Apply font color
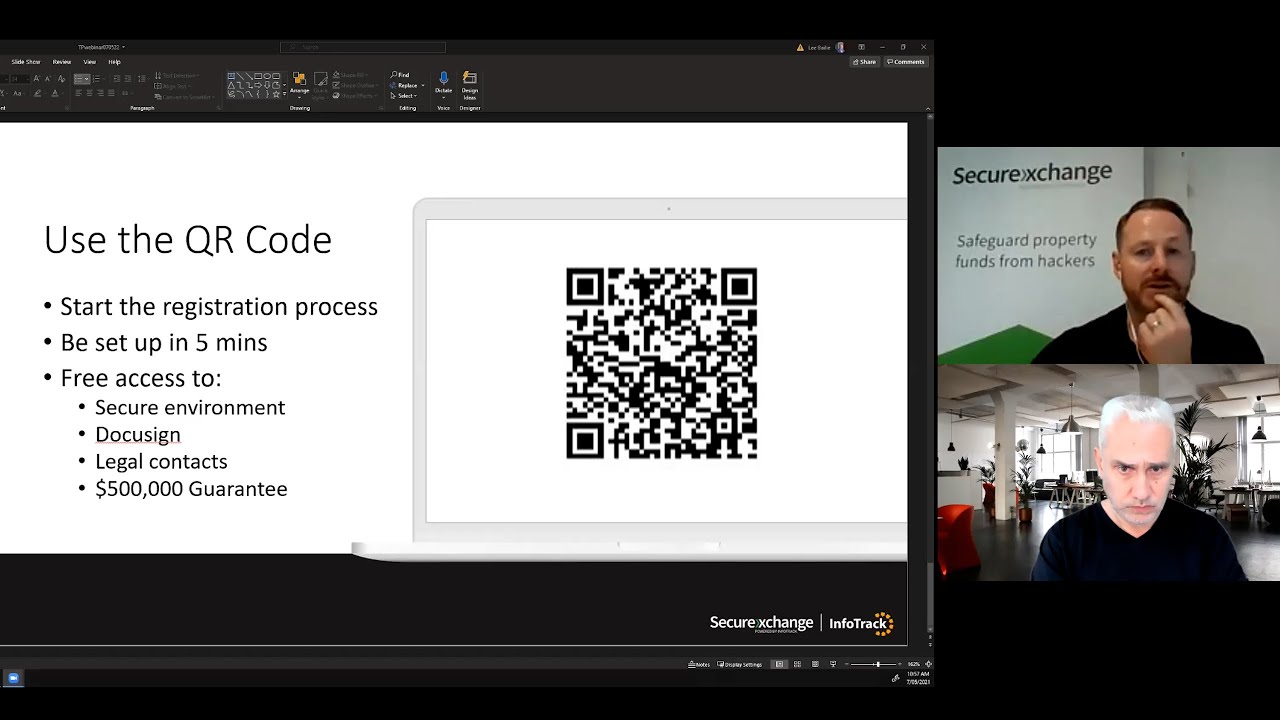 pyautogui.click(x=56, y=93)
